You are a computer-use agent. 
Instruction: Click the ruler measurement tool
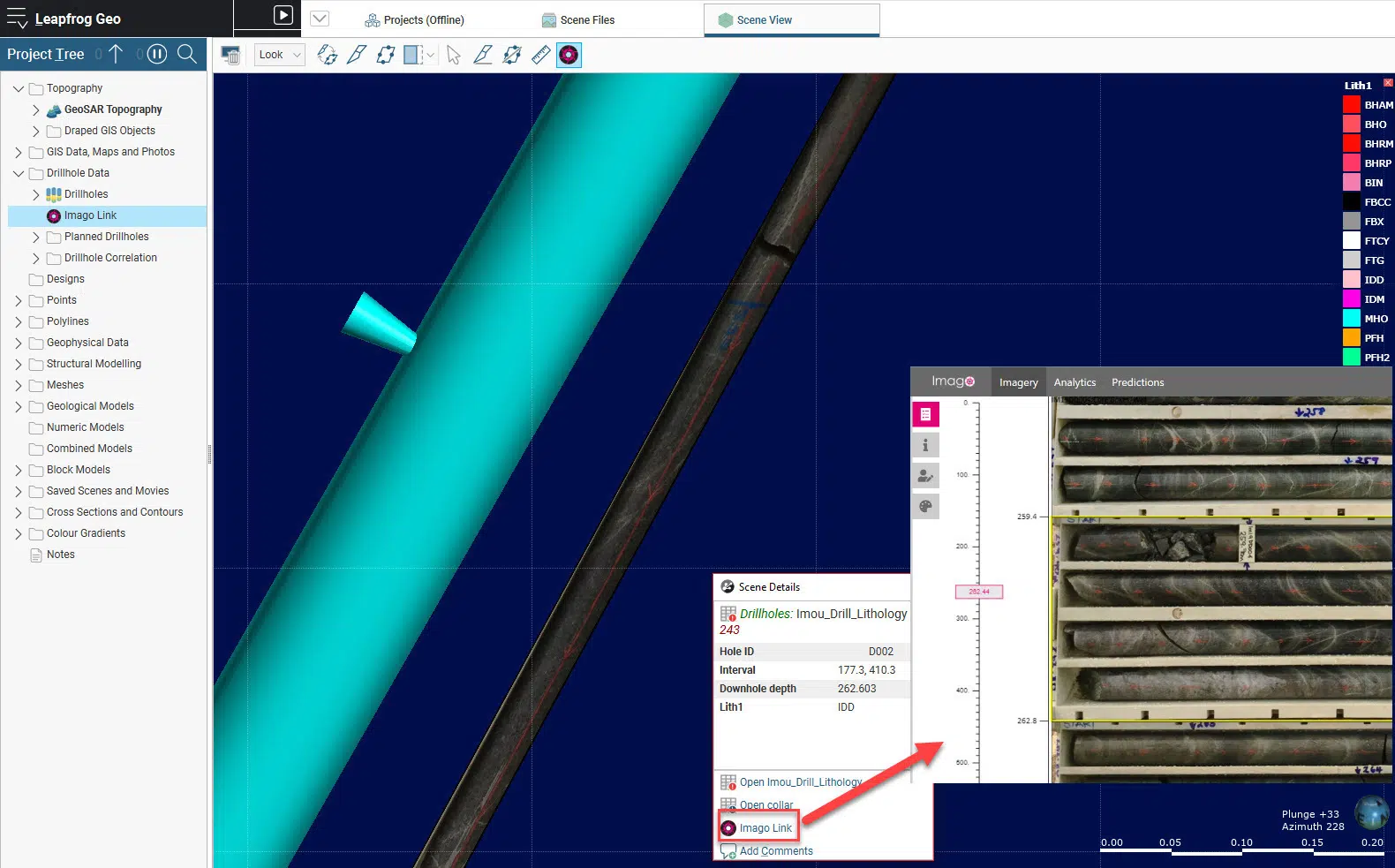[x=540, y=55]
